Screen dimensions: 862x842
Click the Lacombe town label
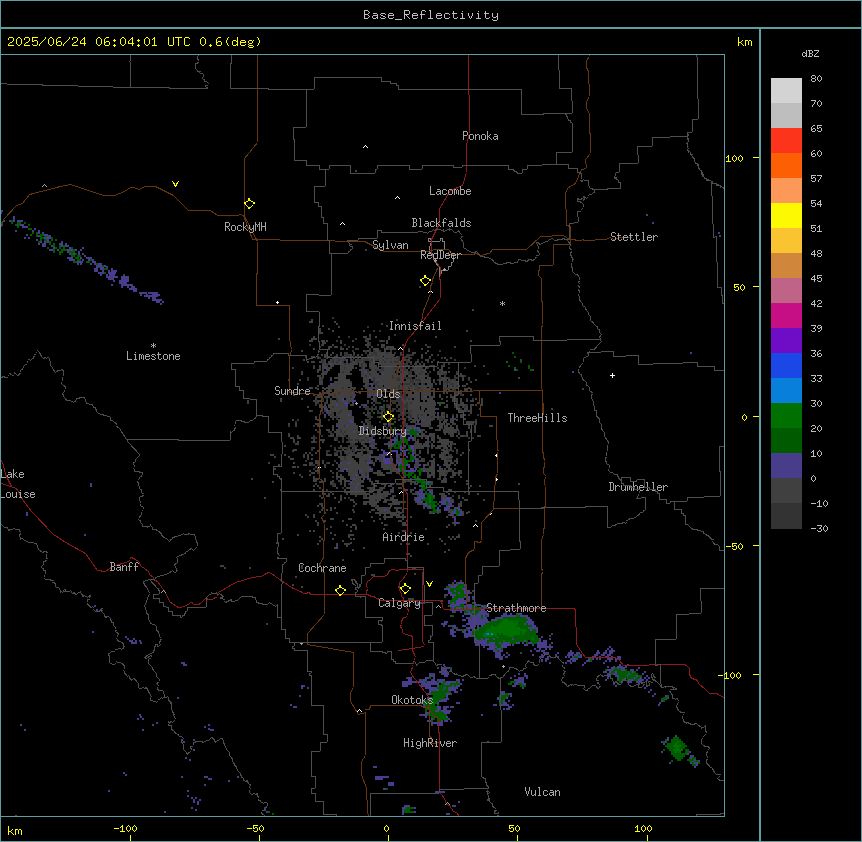pos(450,191)
